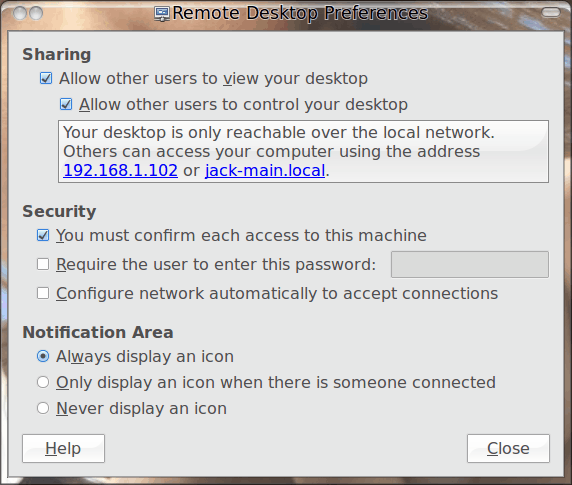Click the Remote Desktop icon in title bar

click(x=162, y=14)
